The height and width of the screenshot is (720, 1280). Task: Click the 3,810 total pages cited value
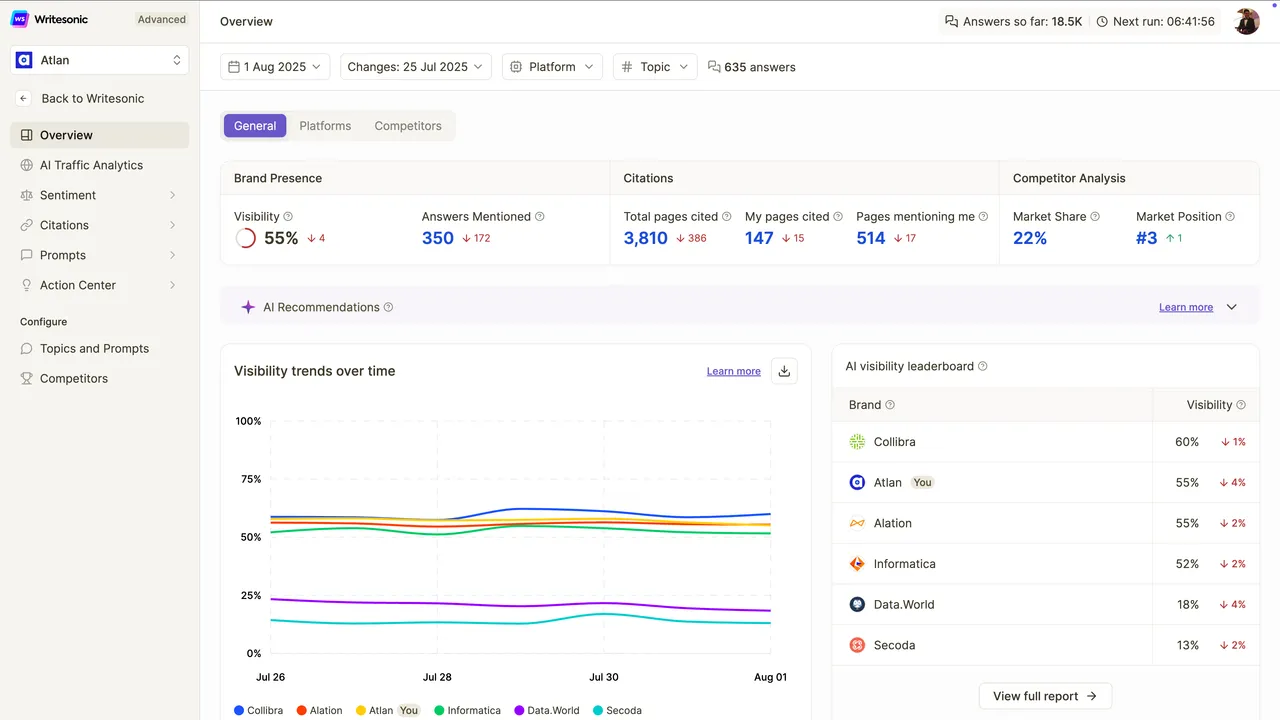(646, 238)
